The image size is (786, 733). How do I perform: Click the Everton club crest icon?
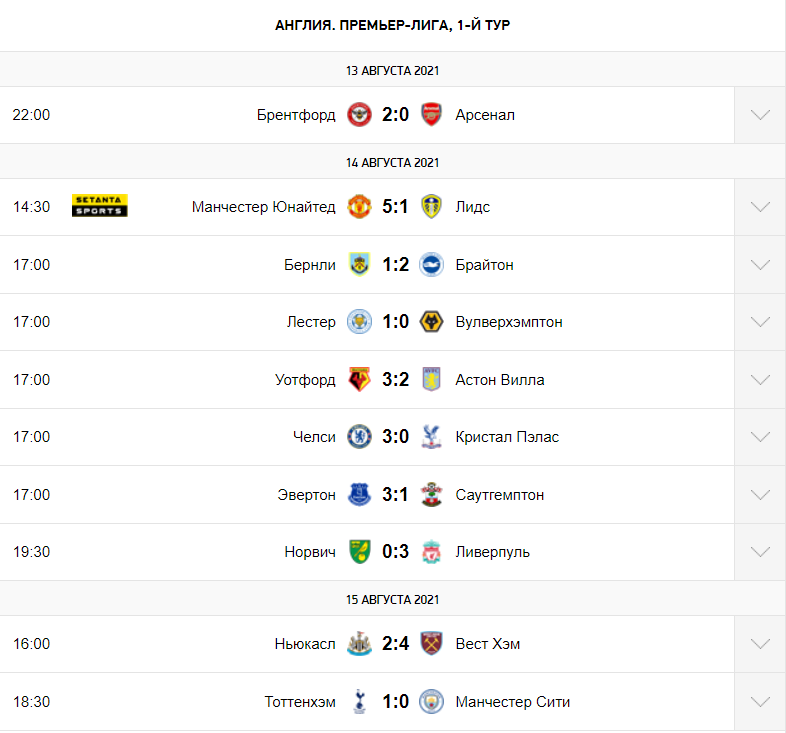[x=359, y=495]
